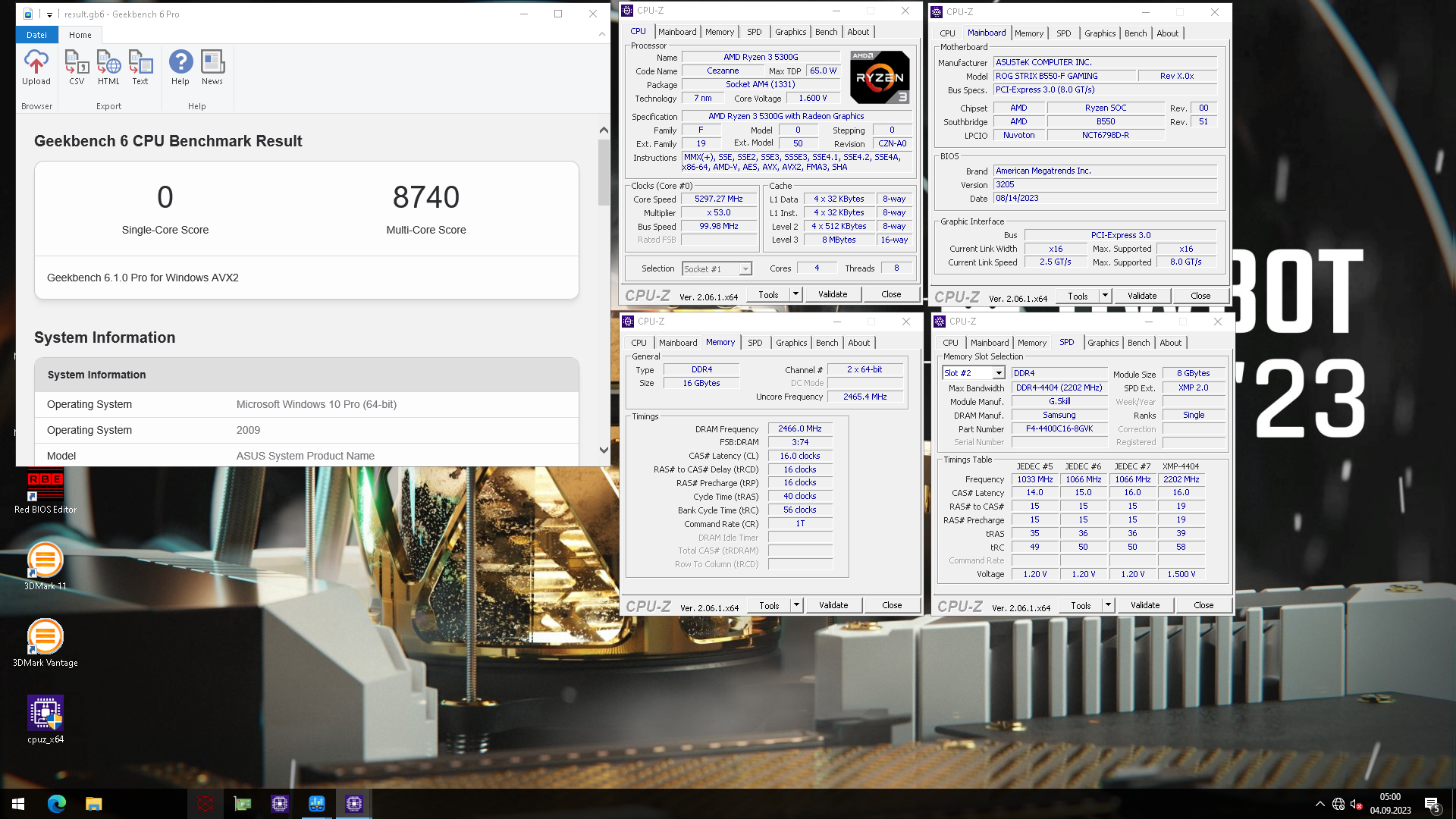Expand Tools dropdown arrow in Mainboard window
The width and height of the screenshot is (1456, 819).
1105,296
